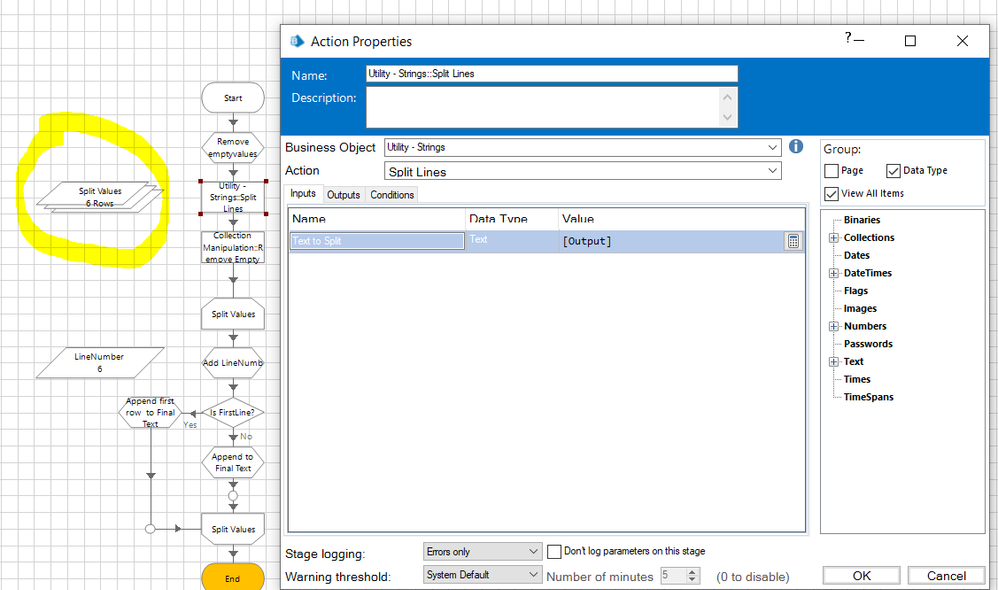Switch to the Conditions tab
This screenshot has height=590, width=998.
click(x=392, y=194)
